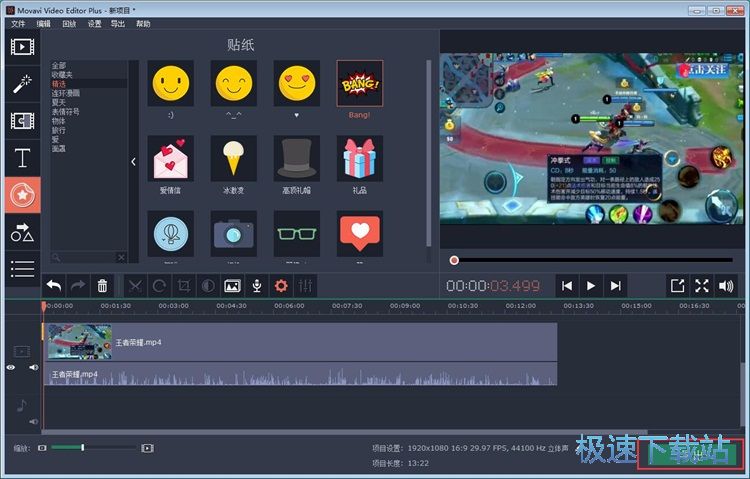Viewport: 750px width, 479px height.
Task: Open the Import media tab
Action: click(x=22, y=47)
